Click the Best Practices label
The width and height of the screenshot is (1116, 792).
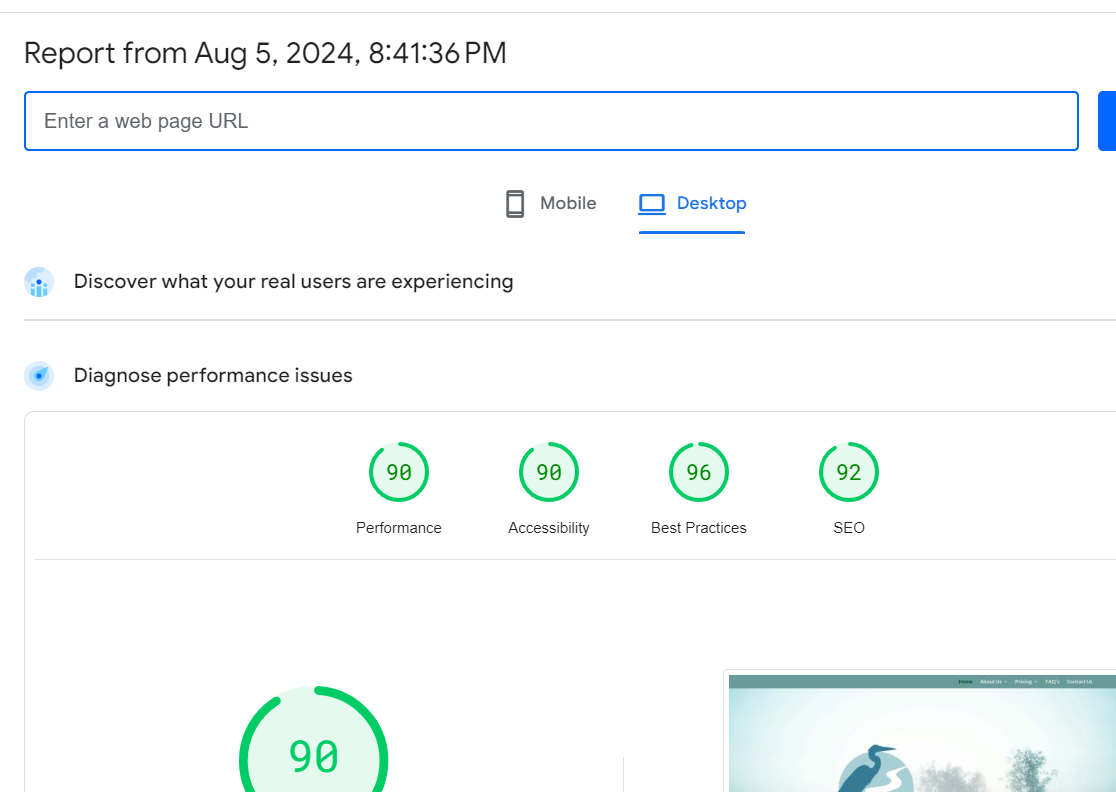[699, 528]
